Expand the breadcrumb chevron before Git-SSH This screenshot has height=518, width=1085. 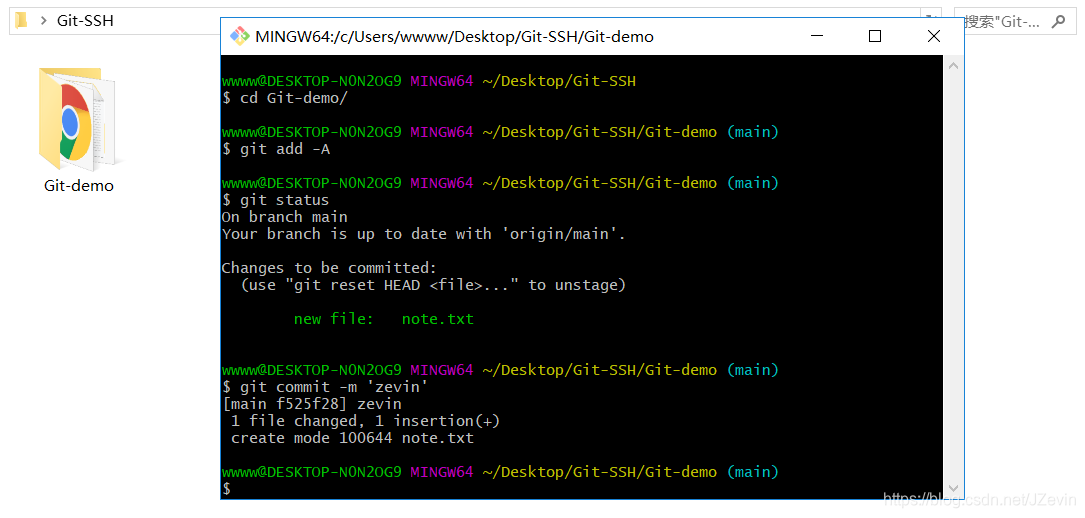coord(43,21)
